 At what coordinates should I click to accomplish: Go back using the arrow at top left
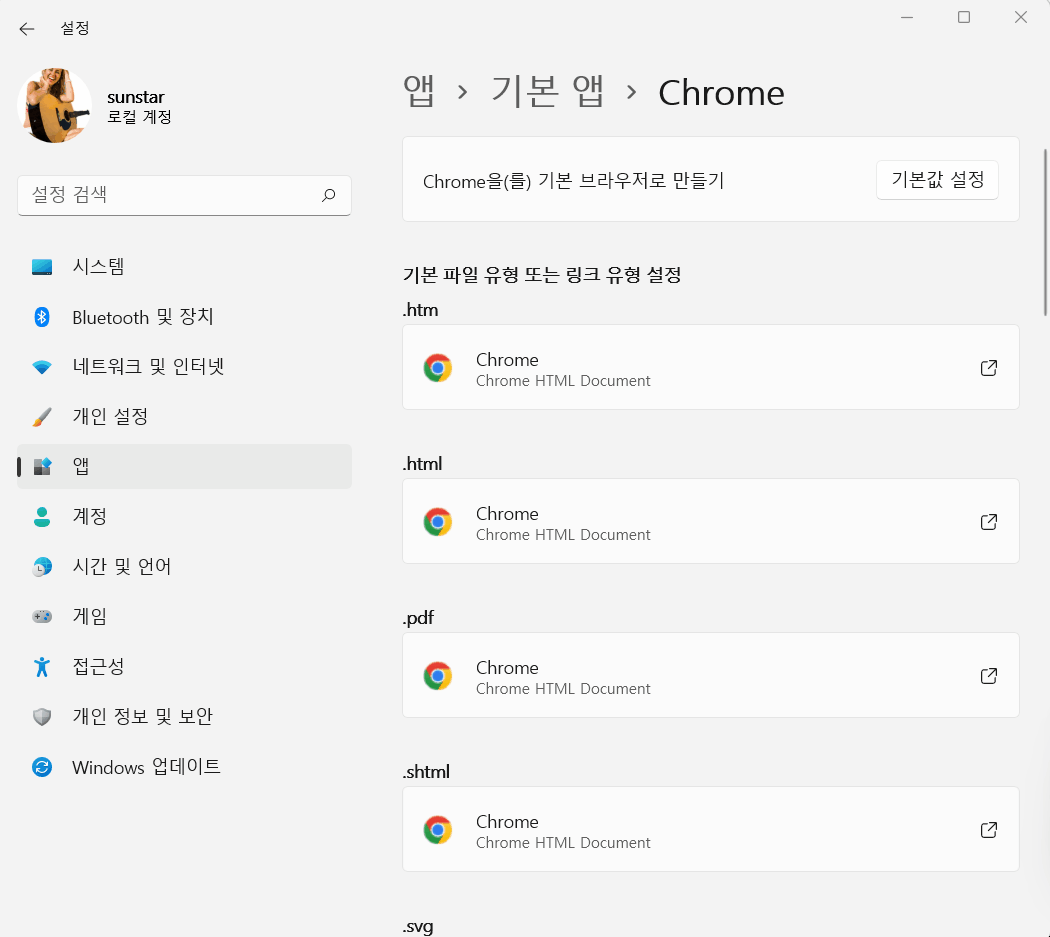click(27, 29)
